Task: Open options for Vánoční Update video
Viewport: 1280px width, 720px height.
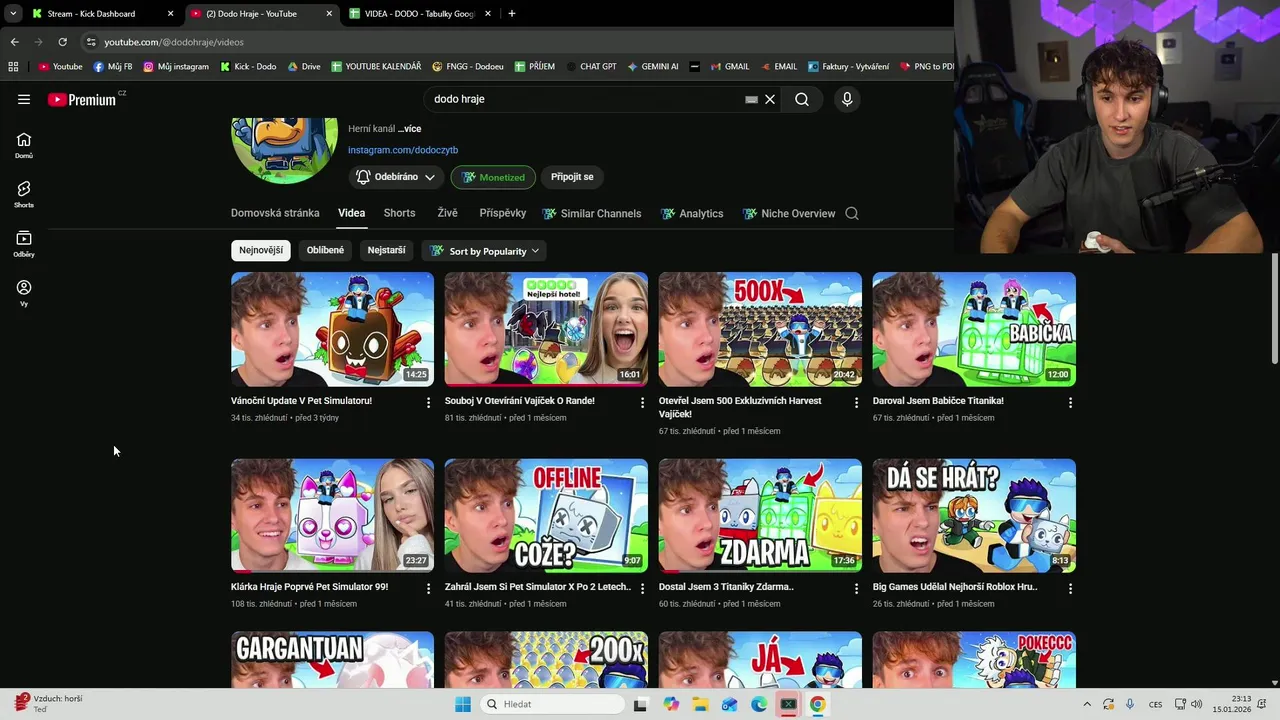Action: 429,402
